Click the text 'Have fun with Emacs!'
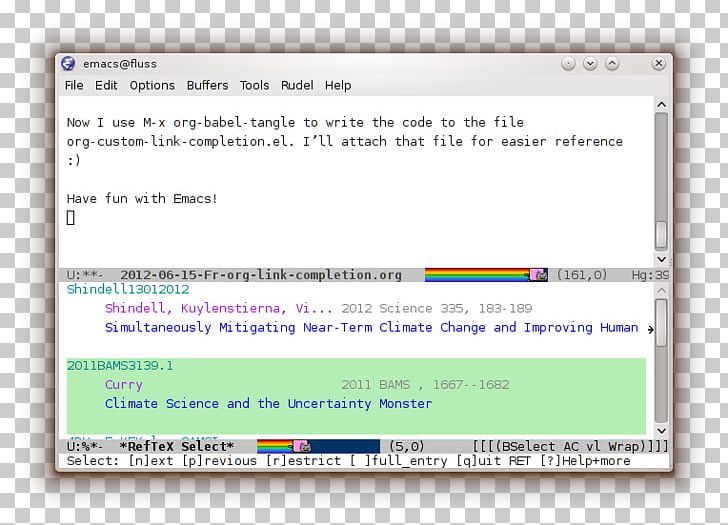Viewport: 728px width, 525px height. (142, 199)
